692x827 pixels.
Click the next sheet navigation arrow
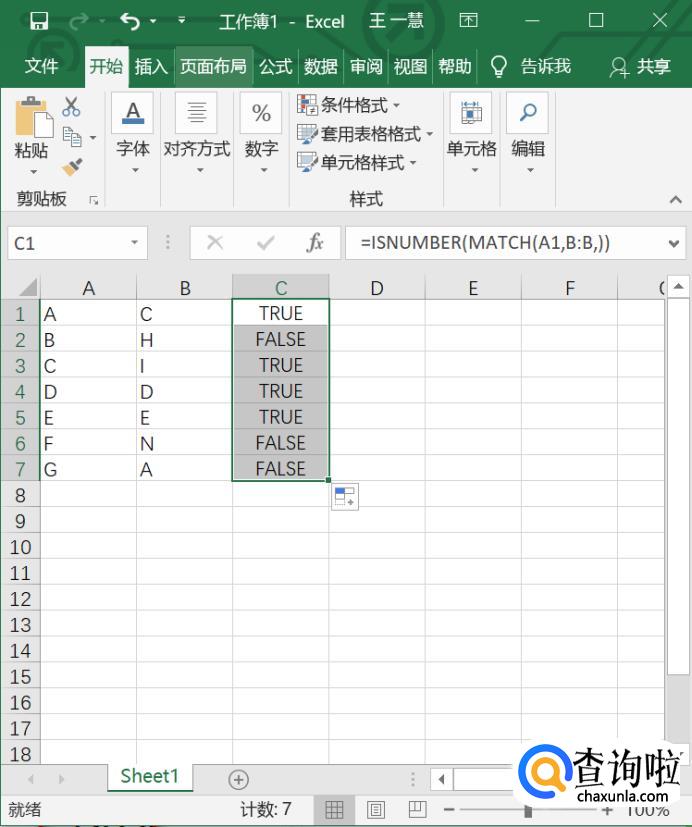pyautogui.click(x=61, y=779)
